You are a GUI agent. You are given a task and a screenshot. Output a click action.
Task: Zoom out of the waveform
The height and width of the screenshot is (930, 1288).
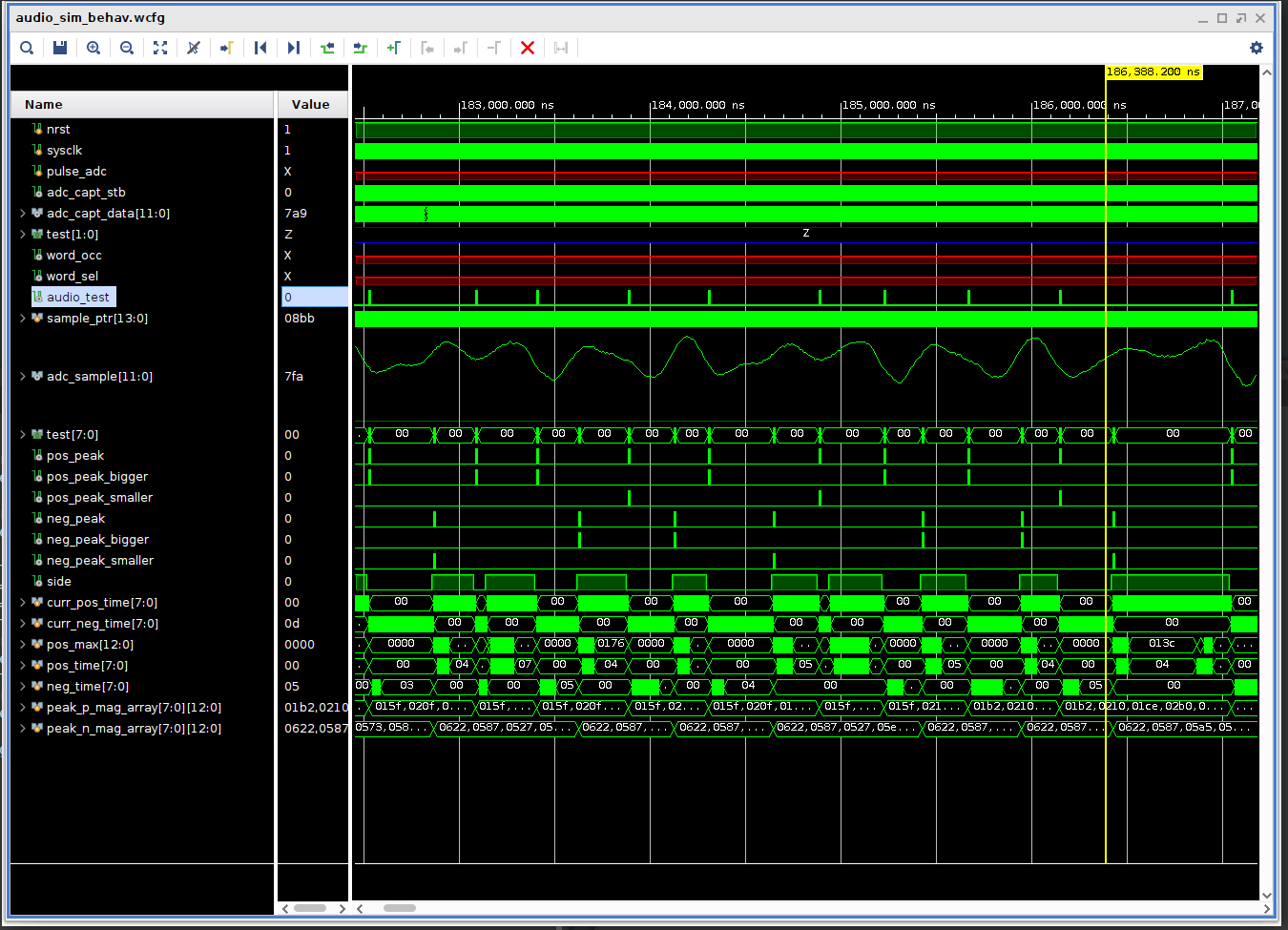click(x=126, y=48)
